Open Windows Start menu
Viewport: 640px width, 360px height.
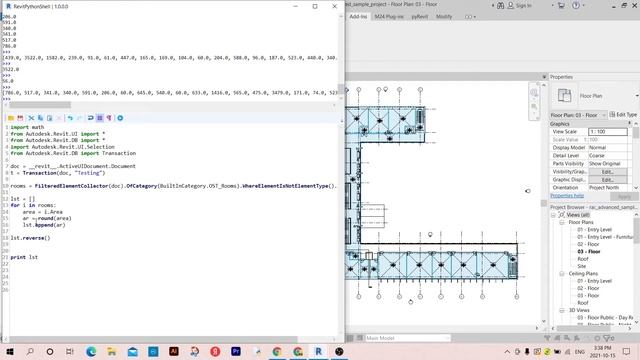coord(10,352)
